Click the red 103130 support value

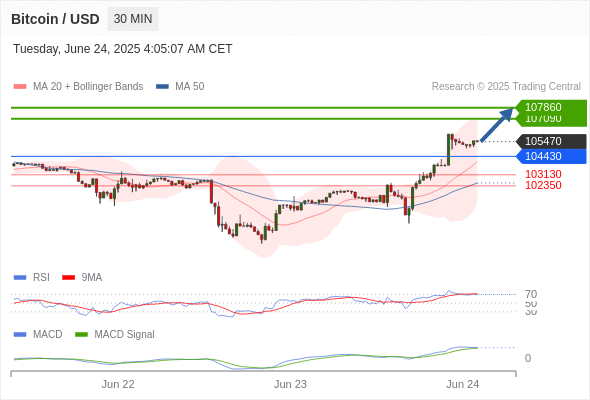tap(543, 174)
